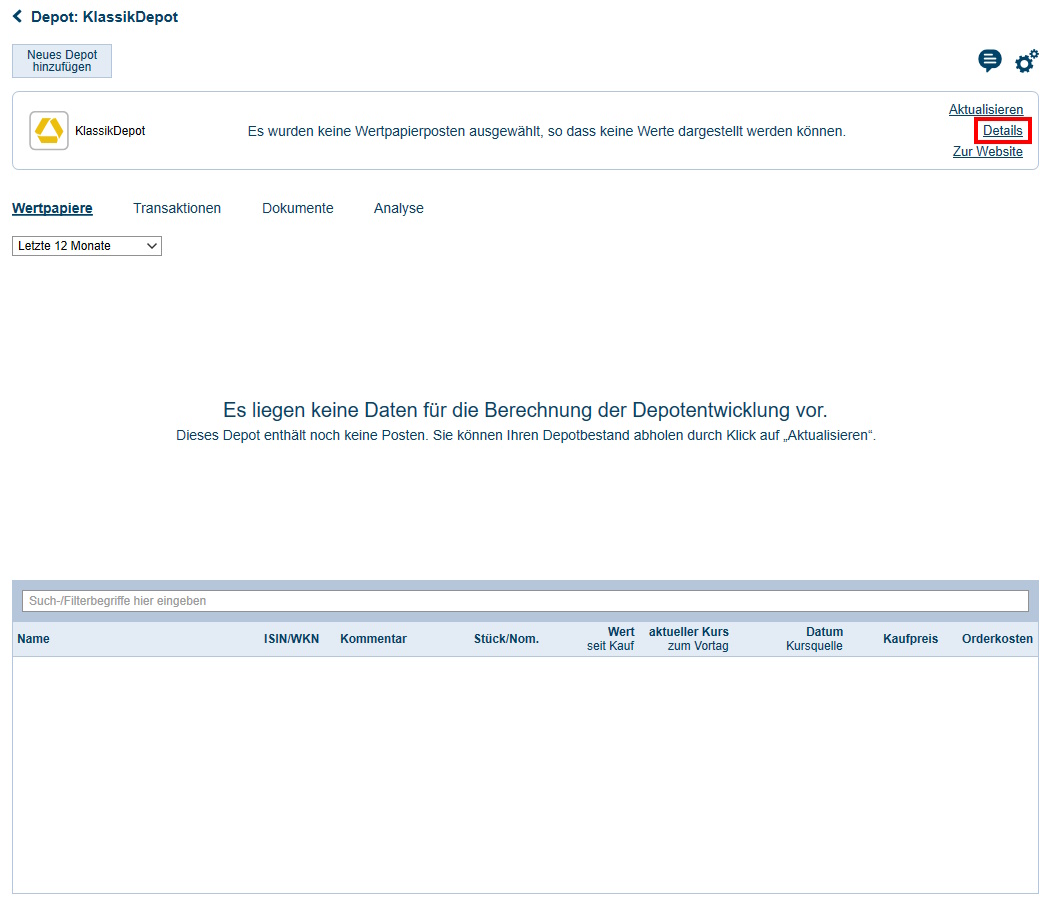Viewport: 1046px width, 897px height.
Task: Click the Commerzbank depot logo
Action: tap(48, 130)
